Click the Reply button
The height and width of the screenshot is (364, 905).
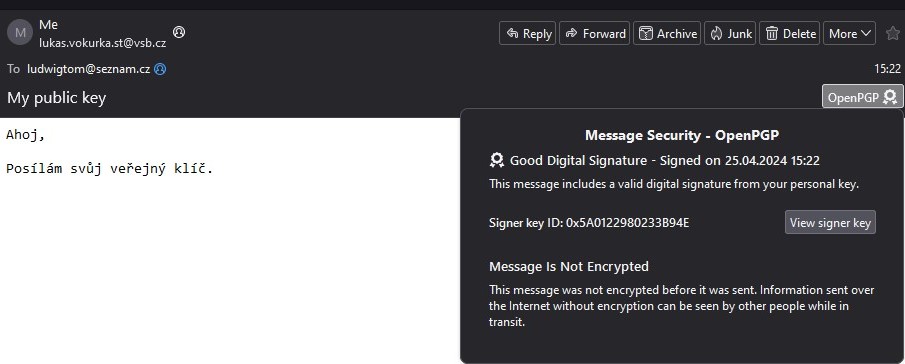(x=527, y=33)
